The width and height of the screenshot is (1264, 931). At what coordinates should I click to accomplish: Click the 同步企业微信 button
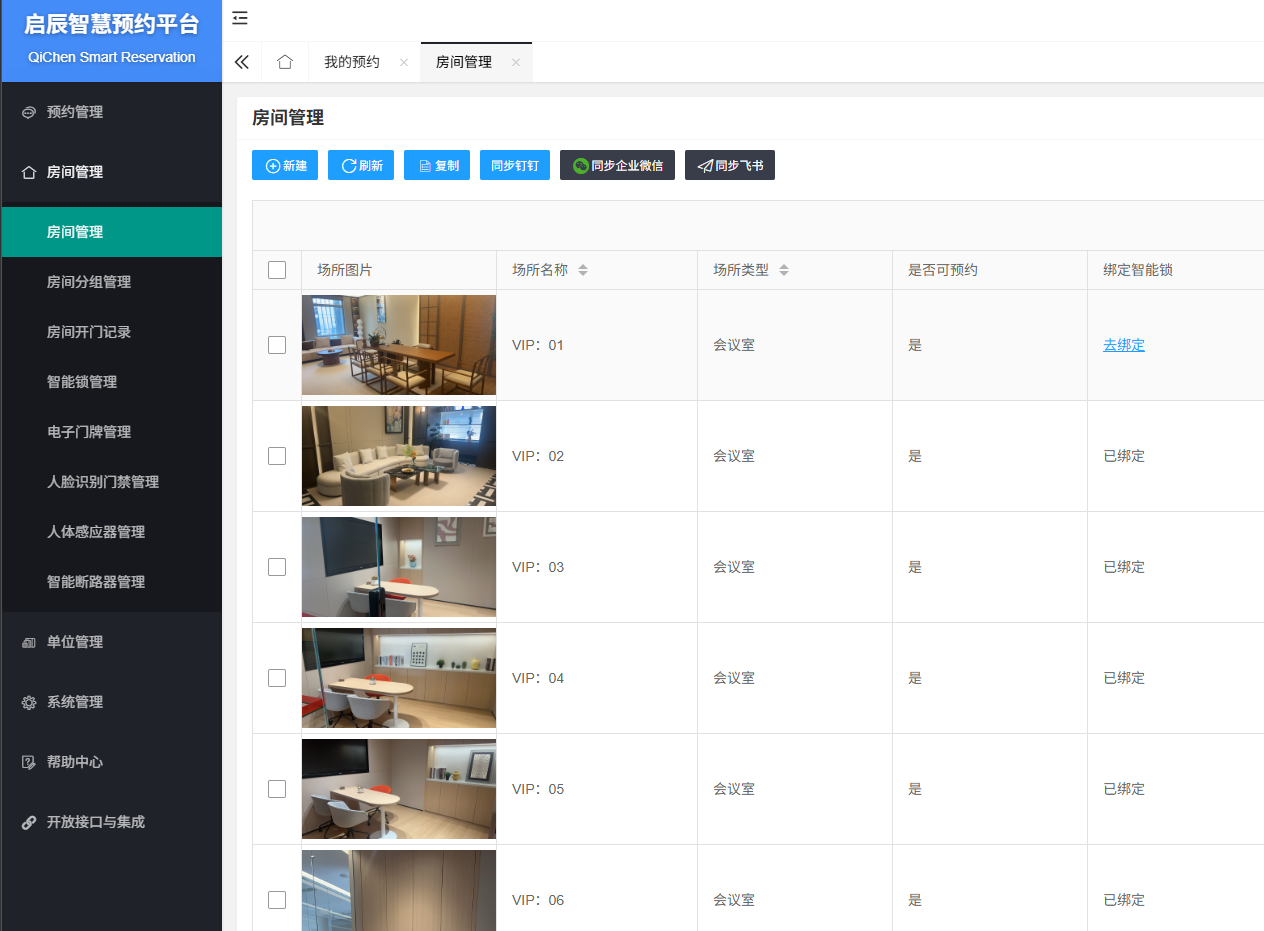point(617,166)
